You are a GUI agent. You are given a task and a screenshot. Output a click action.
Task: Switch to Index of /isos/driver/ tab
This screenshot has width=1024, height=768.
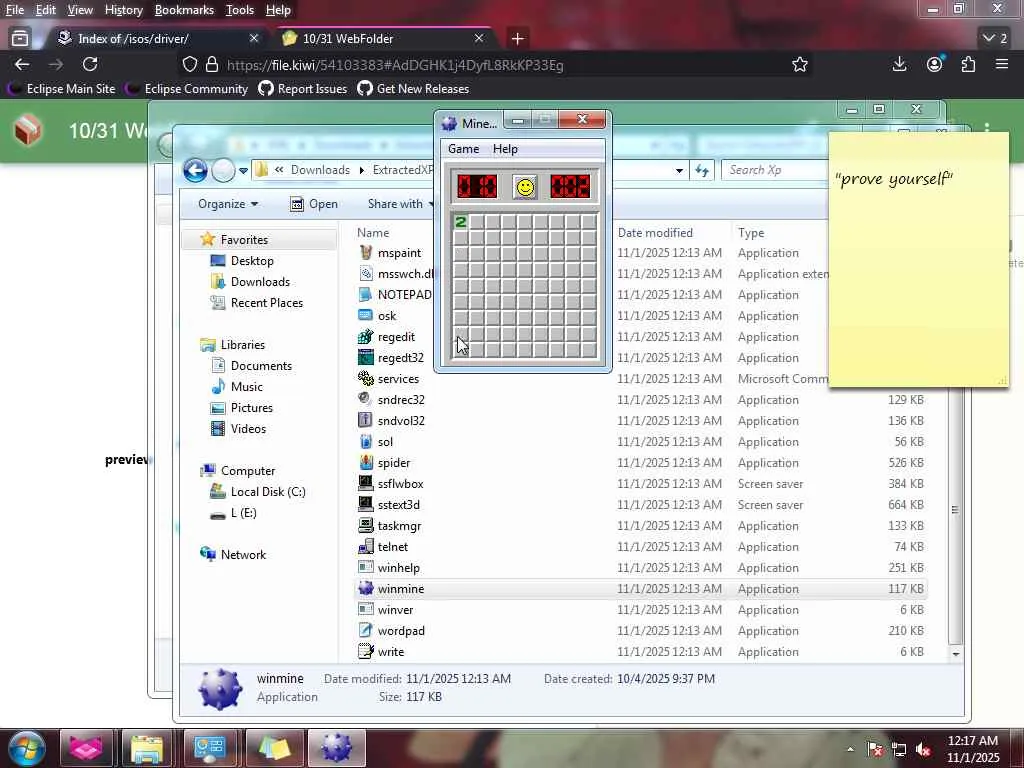point(133,39)
